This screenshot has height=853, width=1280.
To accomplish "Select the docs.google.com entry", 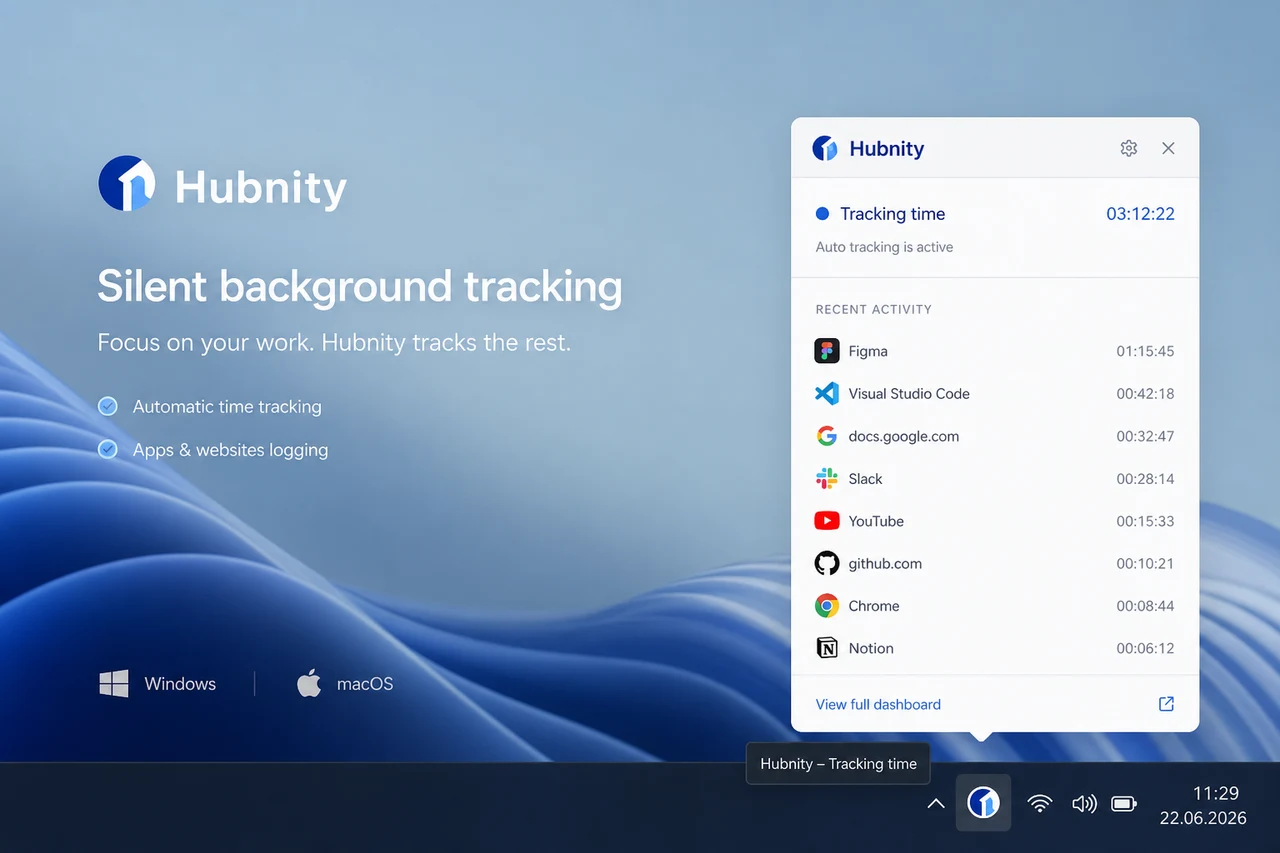I will click(904, 436).
